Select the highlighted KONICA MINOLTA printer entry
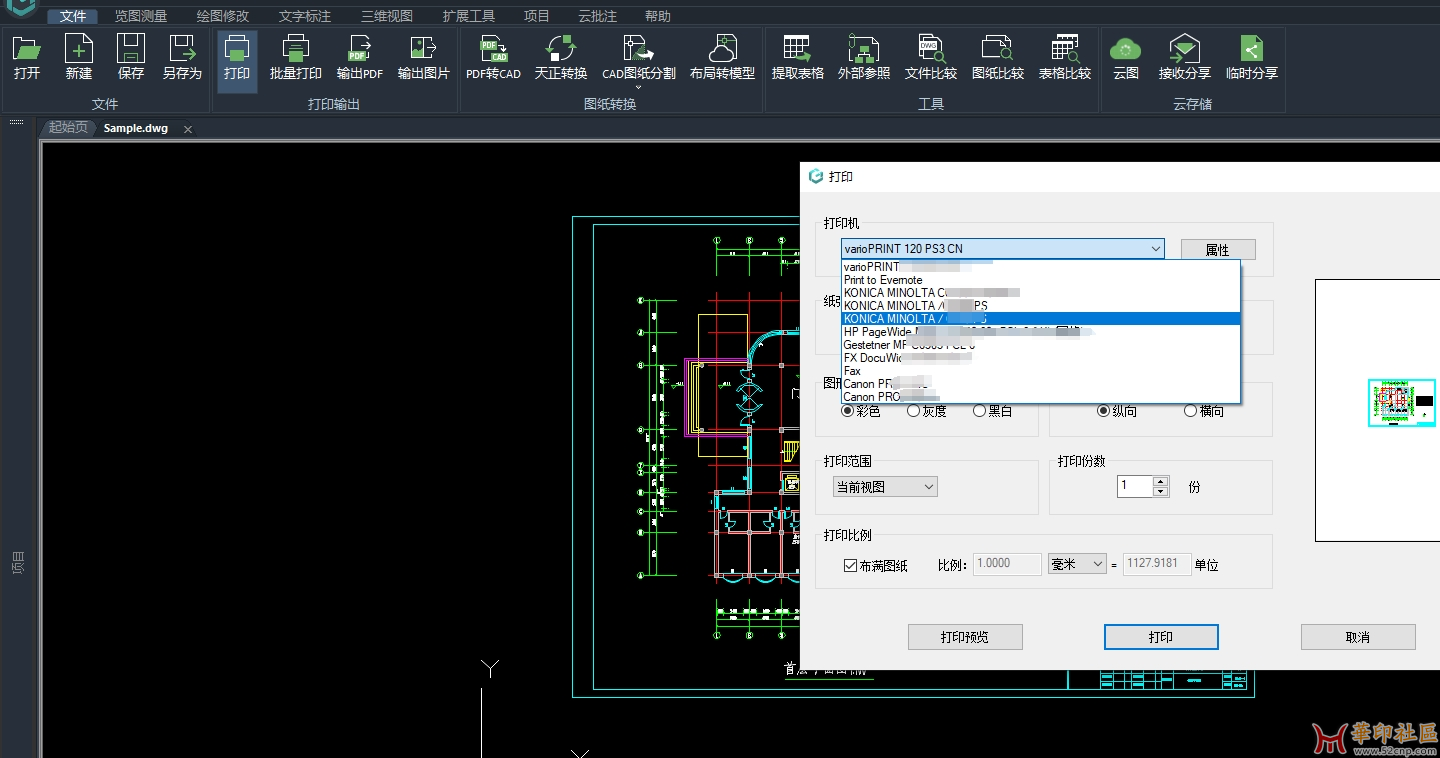The width and height of the screenshot is (1440, 758). (x=1040, y=319)
